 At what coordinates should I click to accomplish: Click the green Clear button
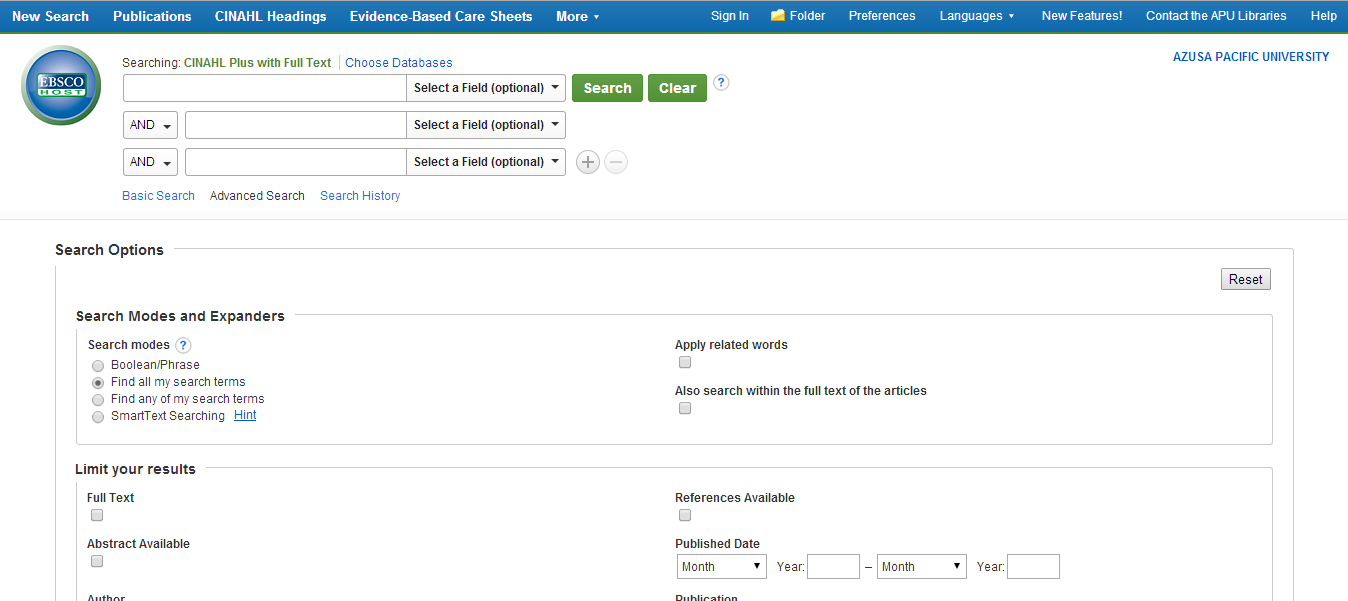click(677, 88)
